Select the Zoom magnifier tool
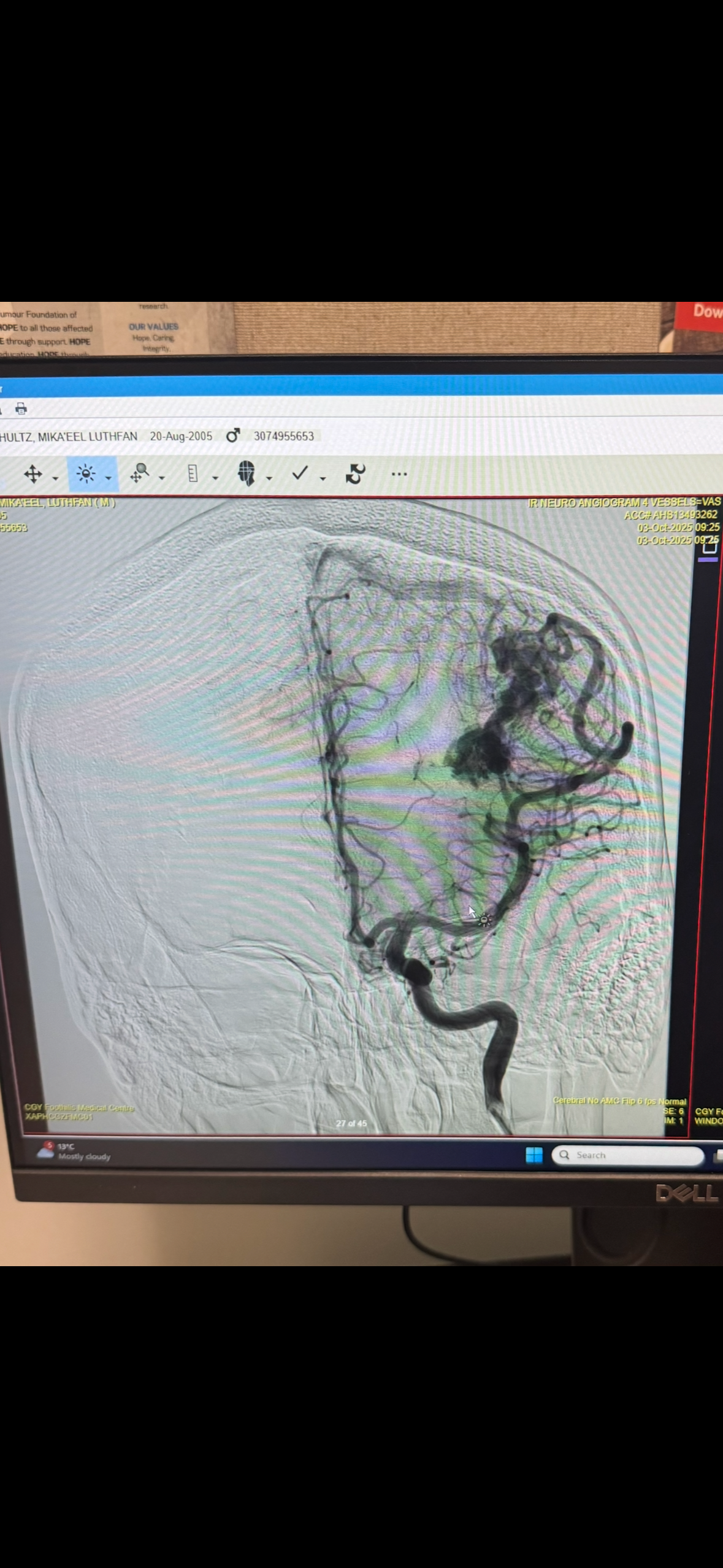This screenshot has width=723, height=1568. pos(140,474)
